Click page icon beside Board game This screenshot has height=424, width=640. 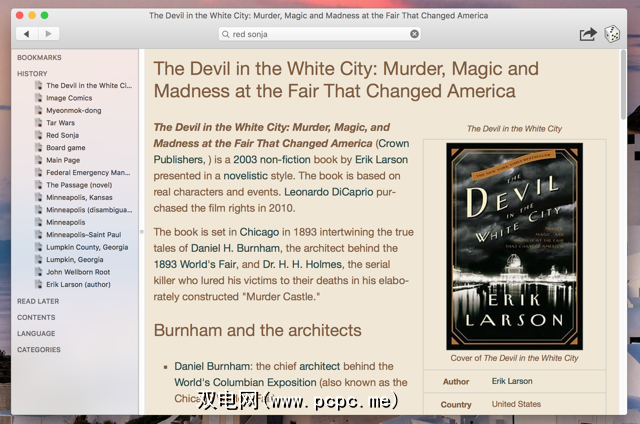(x=39, y=148)
